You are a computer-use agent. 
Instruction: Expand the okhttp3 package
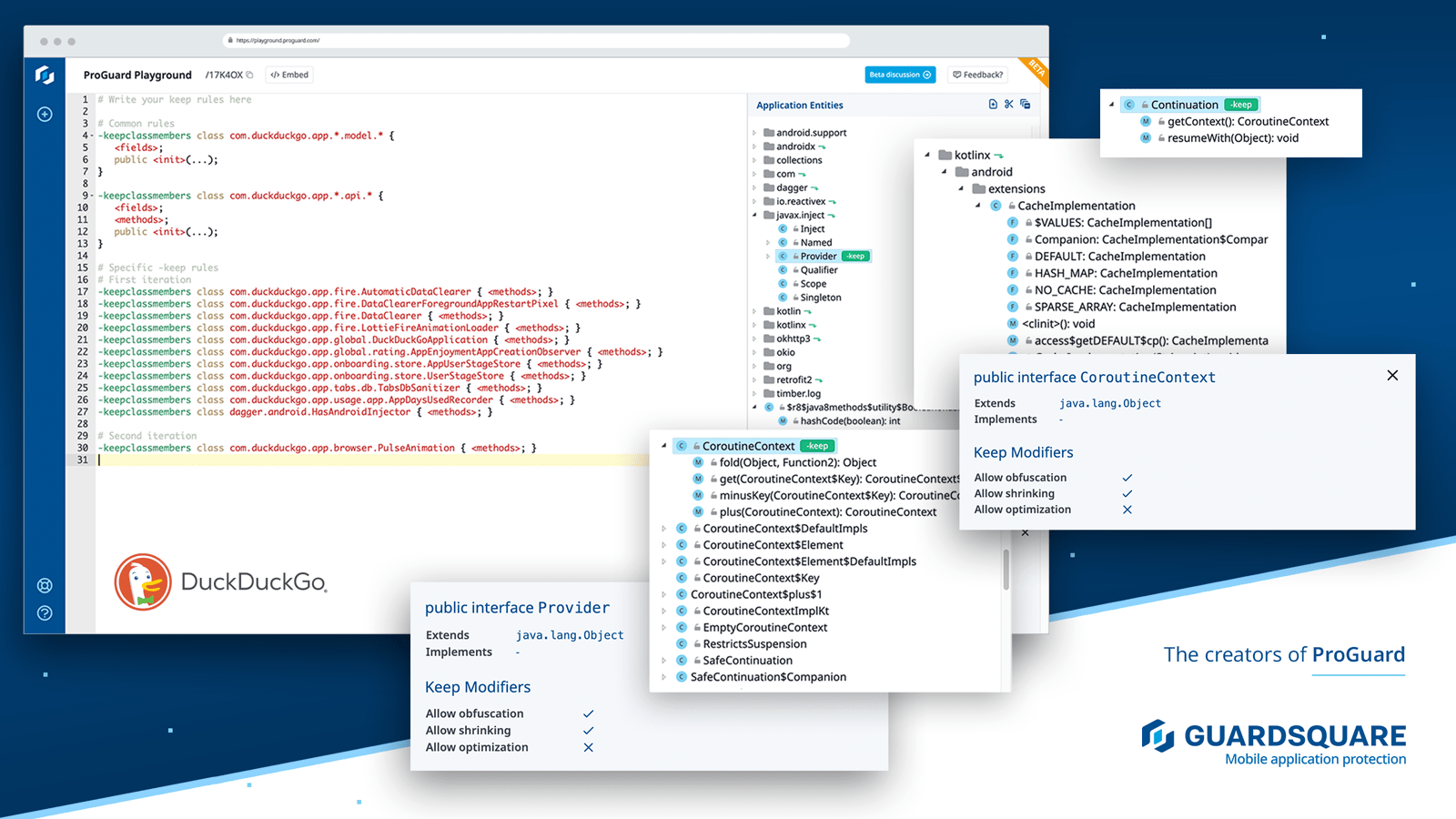(x=754, y=339)
